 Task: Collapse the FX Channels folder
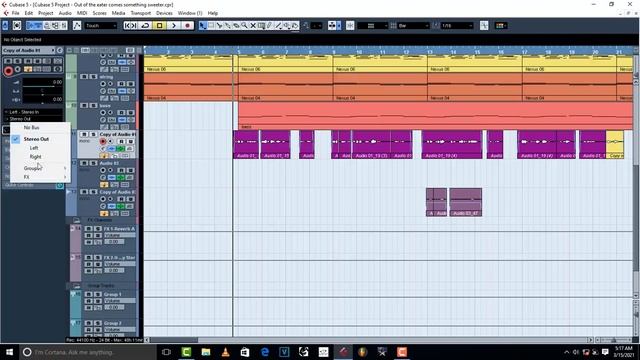coord(76,220)
